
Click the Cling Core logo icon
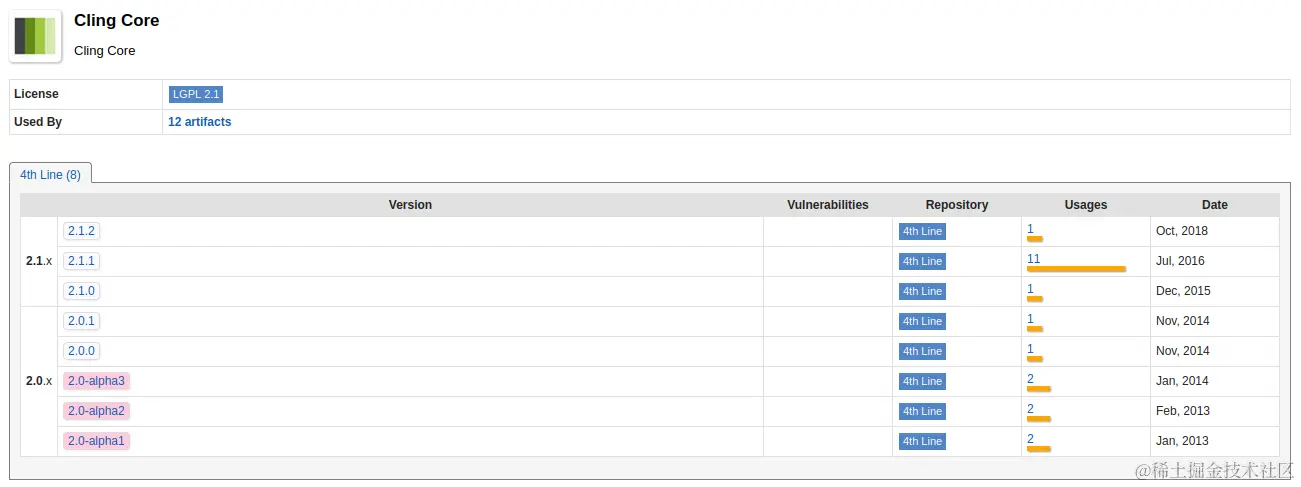(35, 35)
